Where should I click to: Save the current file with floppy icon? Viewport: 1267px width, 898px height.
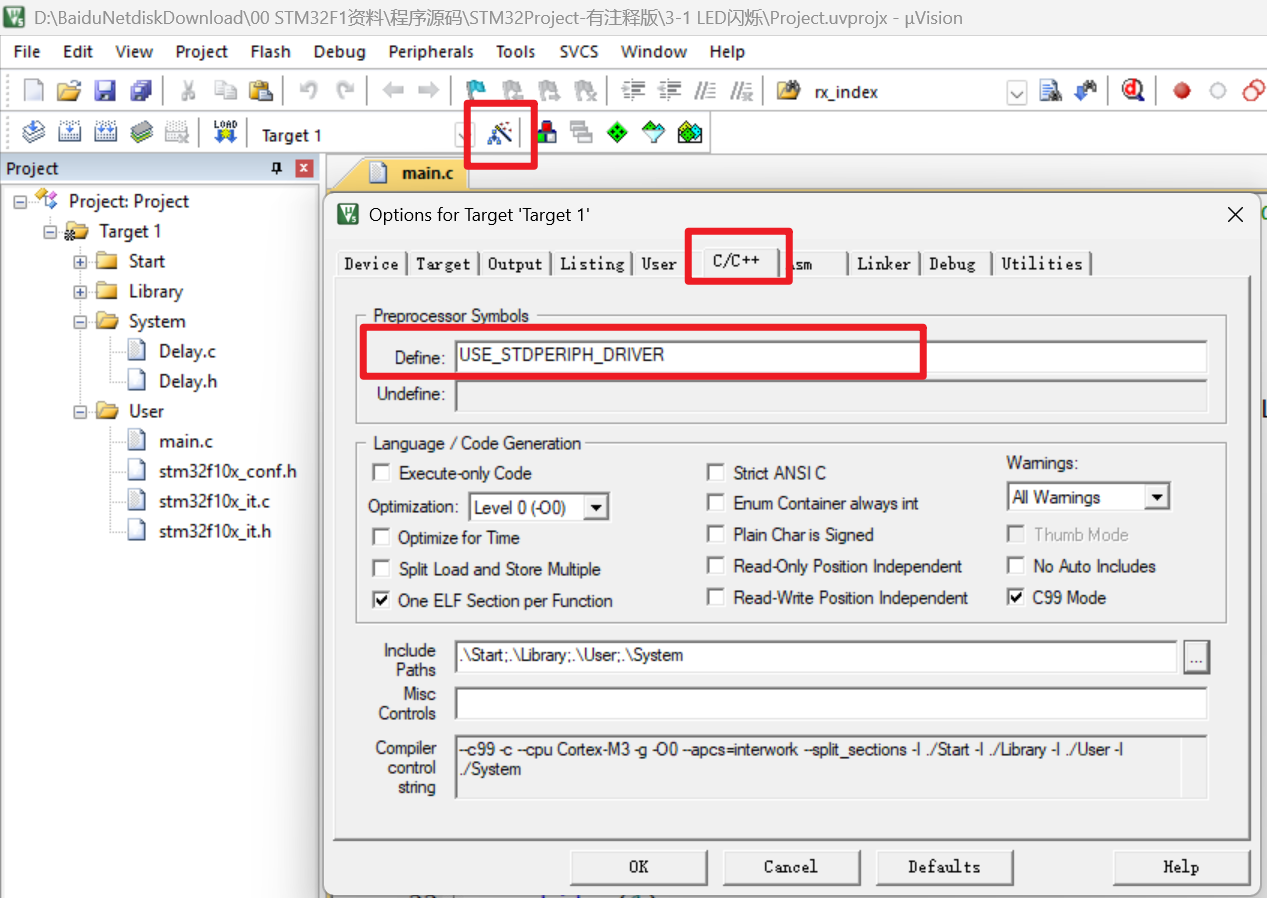tap(105, 91)
